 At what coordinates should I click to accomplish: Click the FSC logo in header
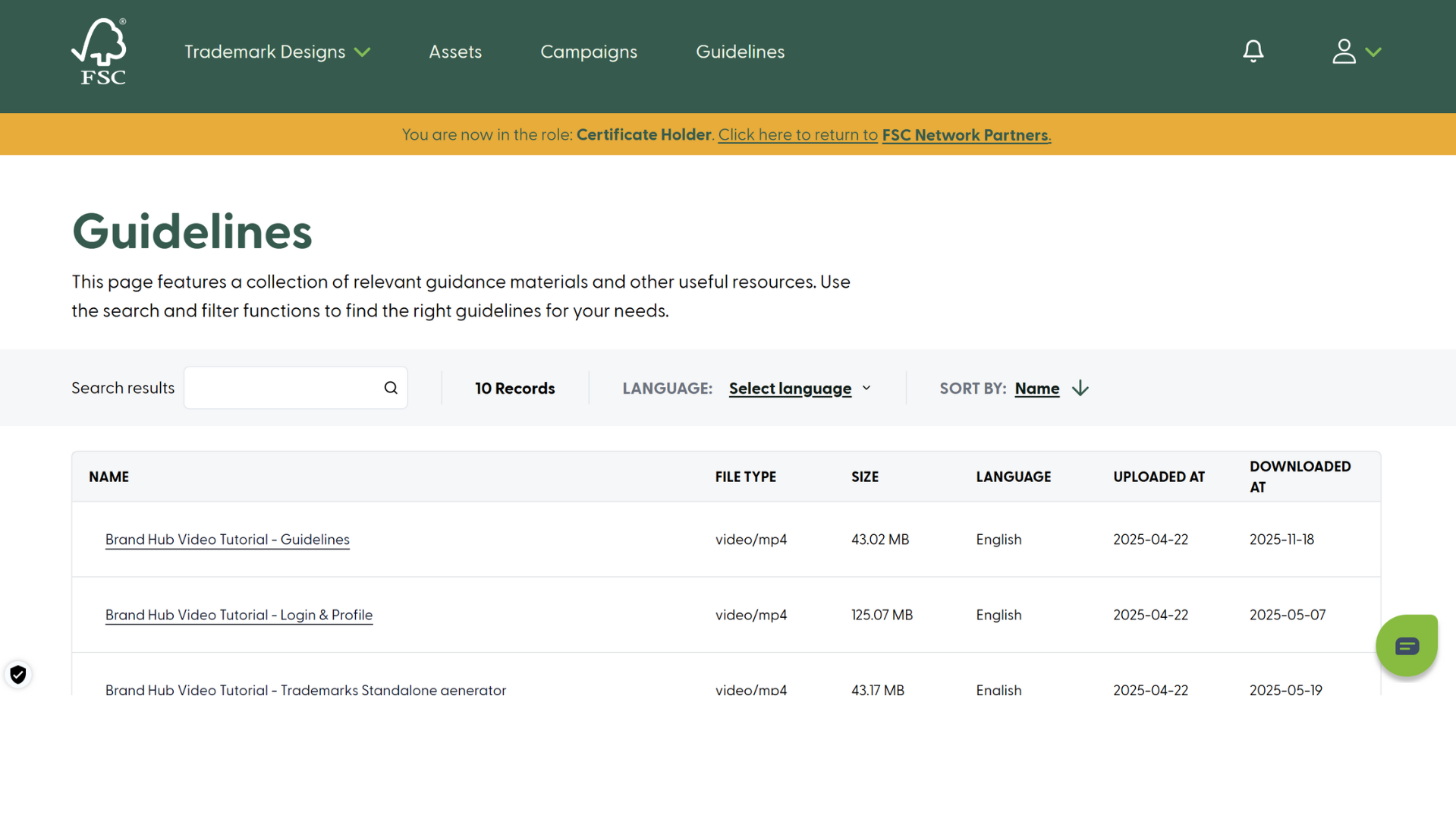click(99, 52)
